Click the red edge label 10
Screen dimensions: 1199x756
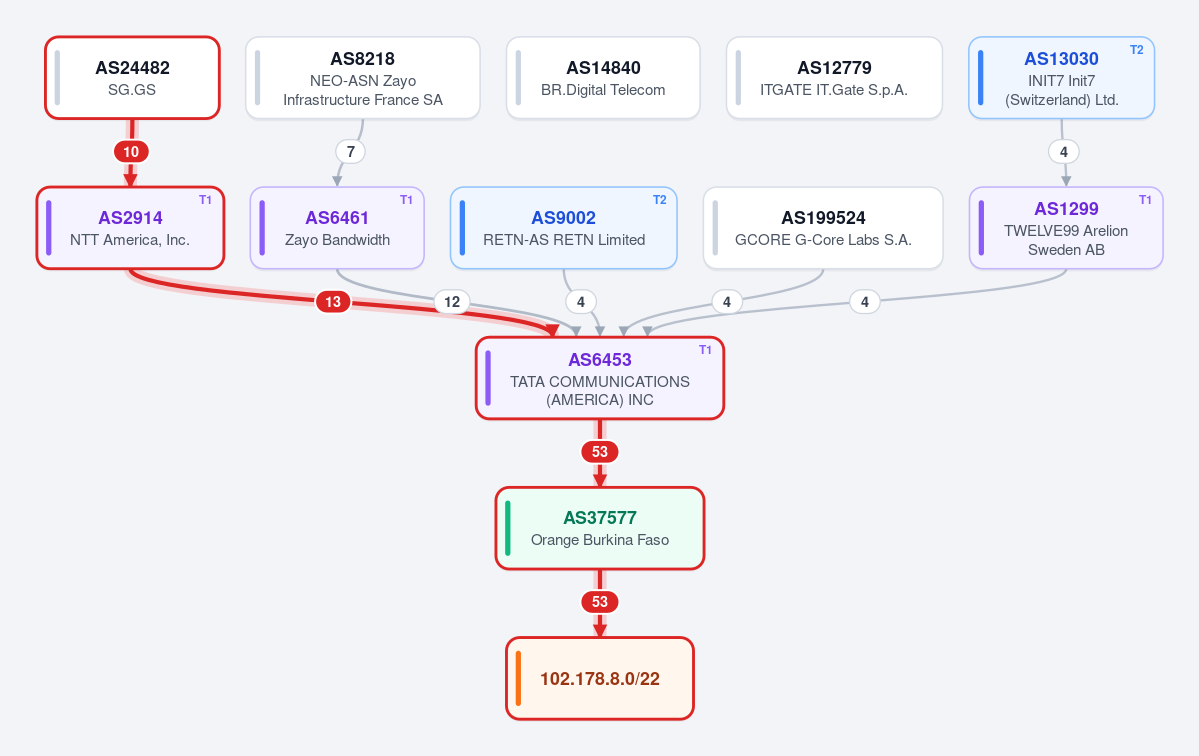(x=132, y=151)
